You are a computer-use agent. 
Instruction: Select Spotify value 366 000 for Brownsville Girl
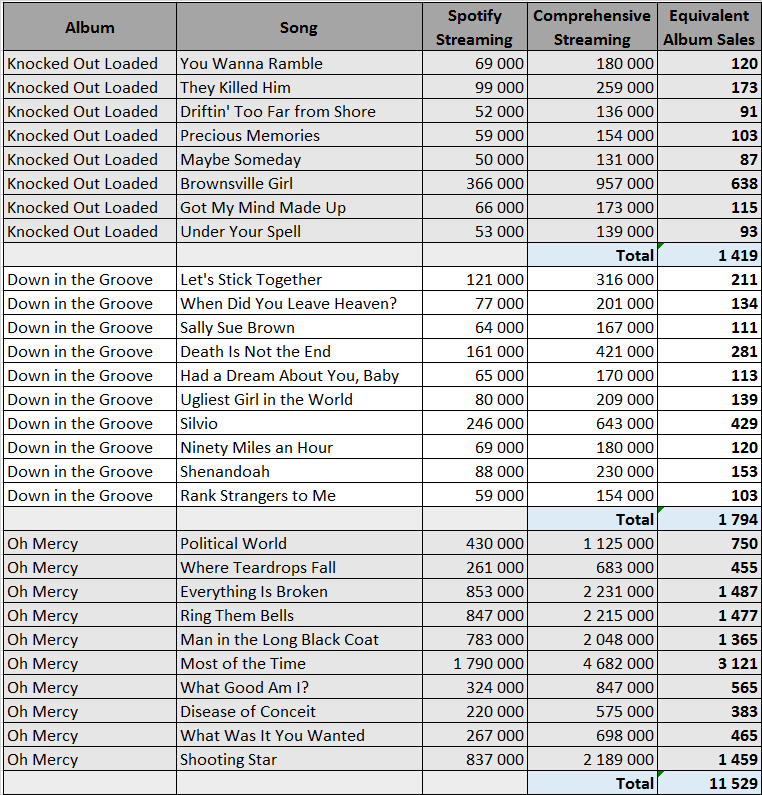[x=475, y=183]
